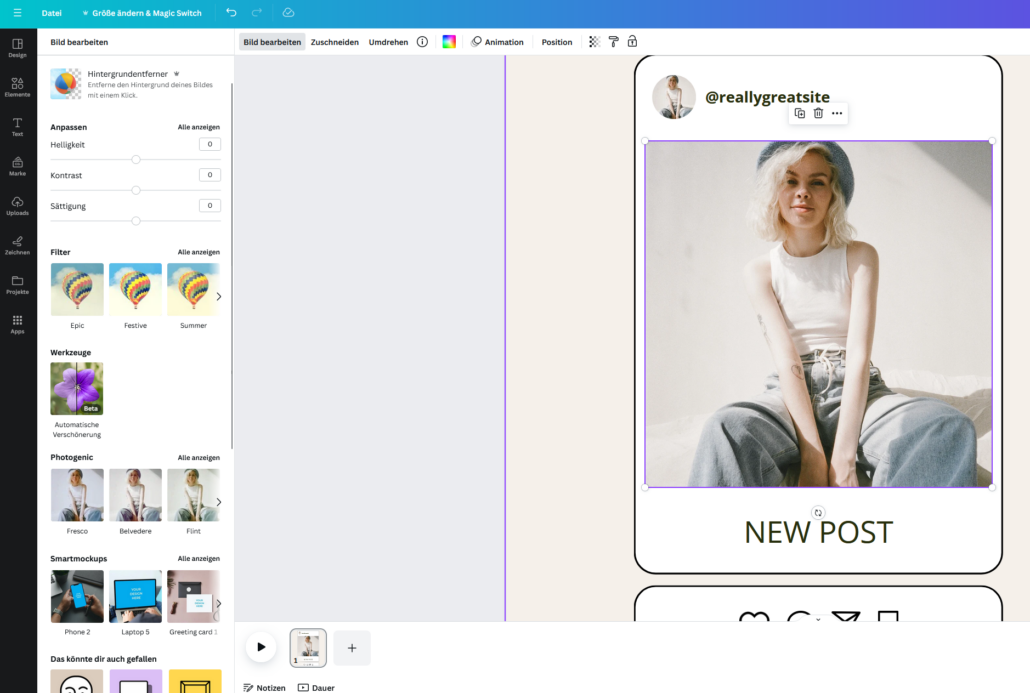Screen dimensions: 1030x693
Task: Open the Elemente sidebar panel
Action: (x=17, y=87)
